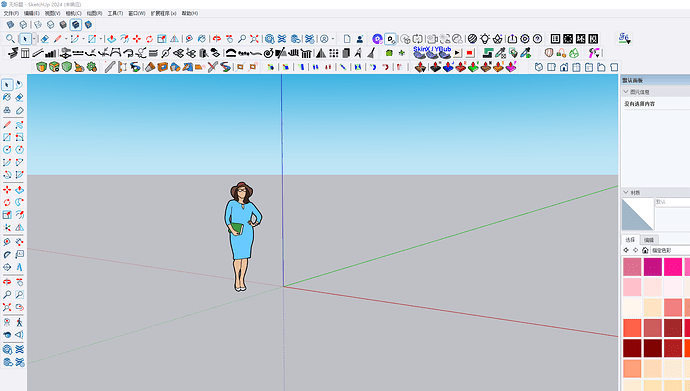Image resolution: width=690 pixels, height=391 pixels.
Task: Select the Protractor tool in left toolbar
Action: [x=7, y=254]
